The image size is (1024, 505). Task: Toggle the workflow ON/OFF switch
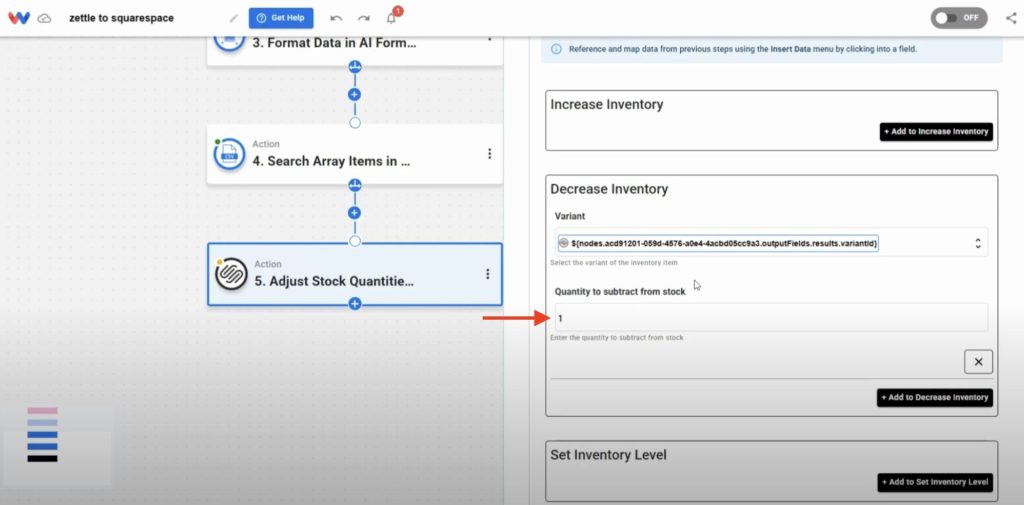click(x=959, y=18)
